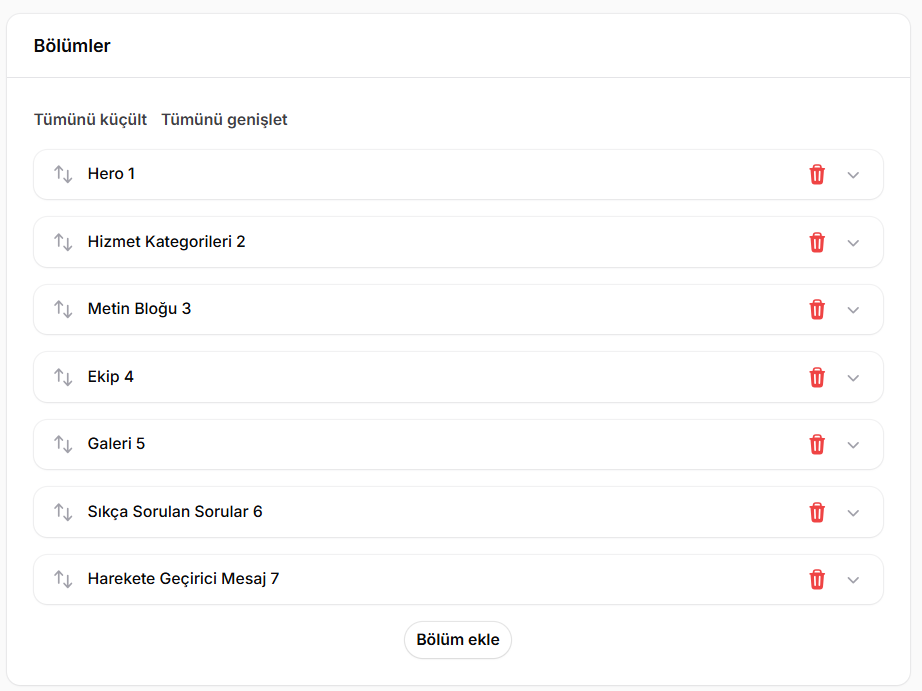Delete the Galeri 5 section
The width and height of the screenshot is (922, 691).
[x=817, y=445]
